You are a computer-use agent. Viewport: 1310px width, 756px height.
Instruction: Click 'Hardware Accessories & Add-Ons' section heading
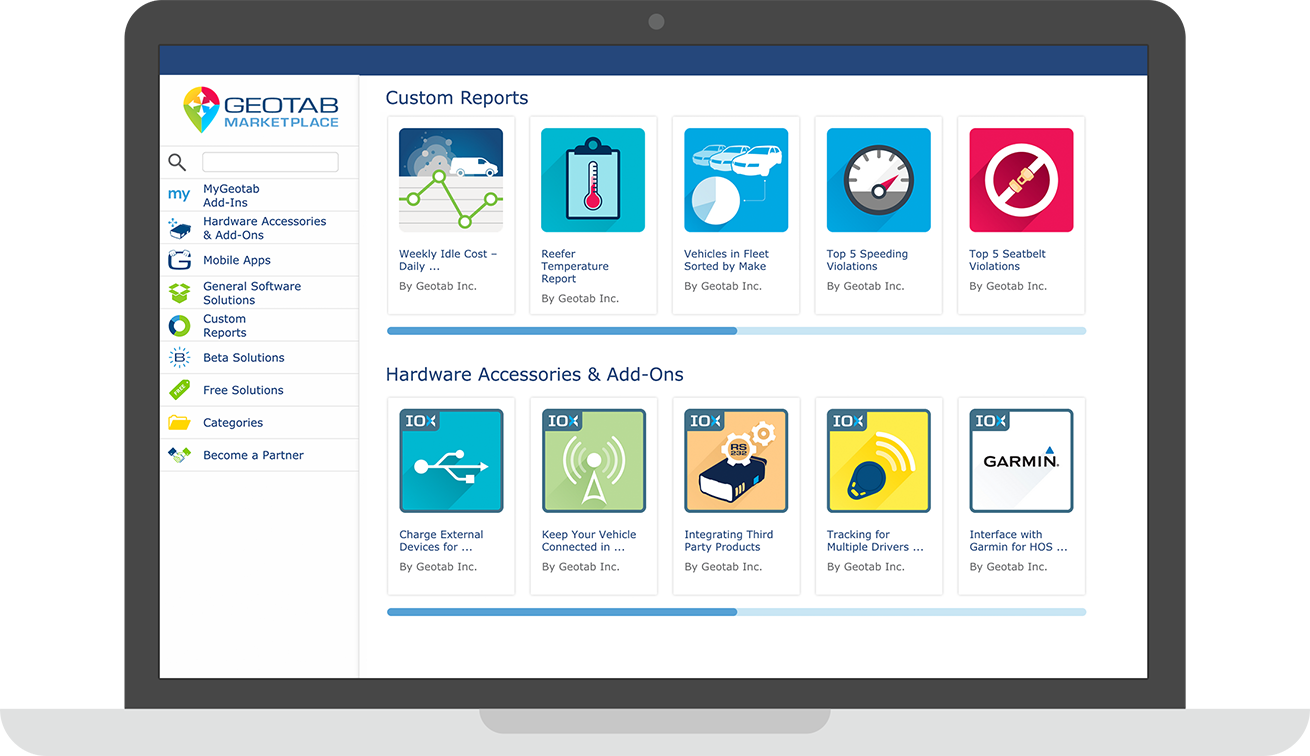coord(535,375)
